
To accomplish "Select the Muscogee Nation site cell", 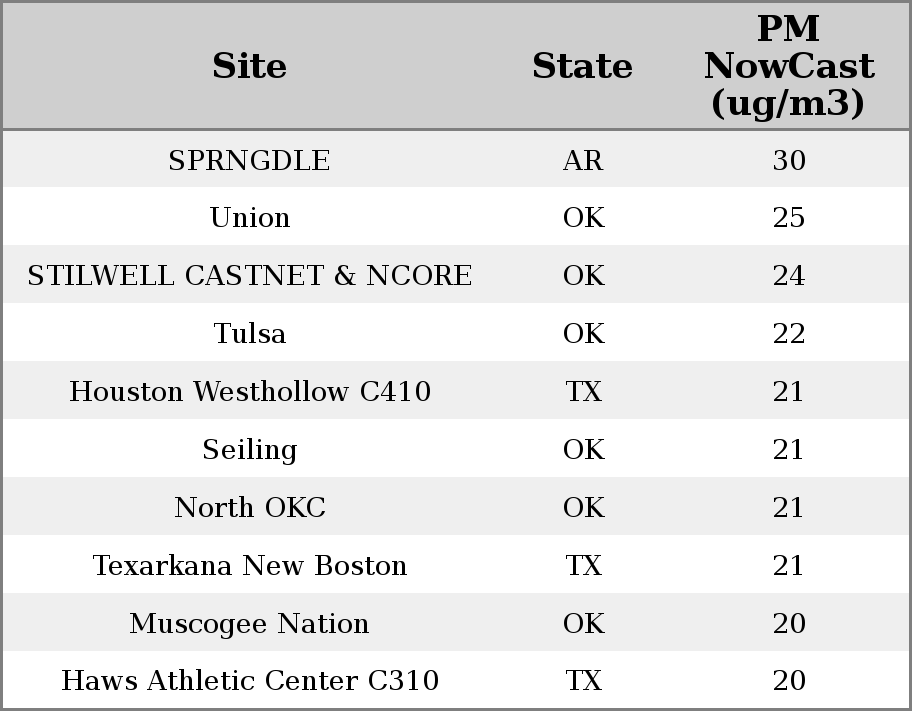I will (249, 624).
